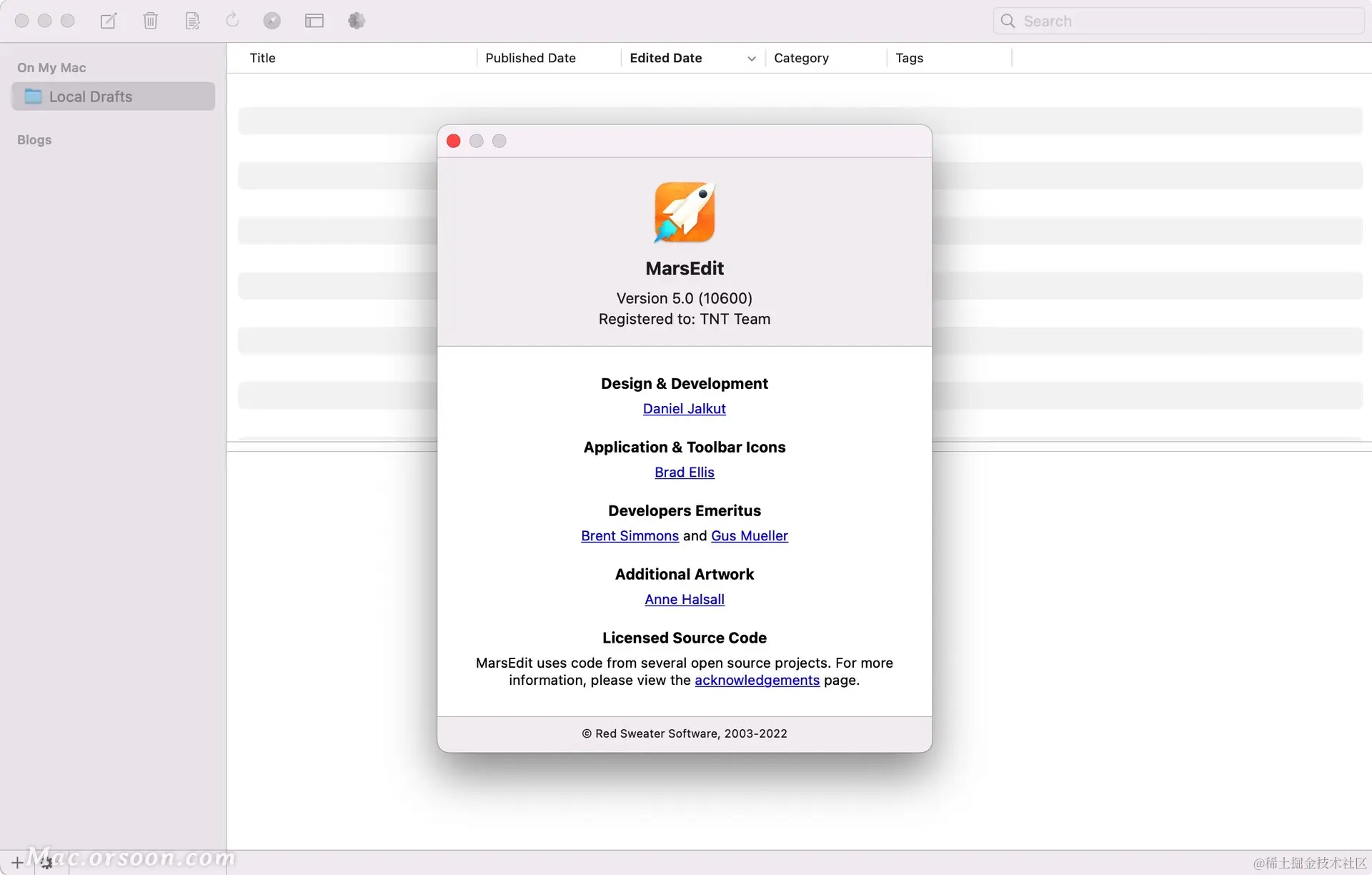The height and width of the screenshot is (875, 1372).
Task: Open the gear action menu in sidebar
Action: pos(47,863)
